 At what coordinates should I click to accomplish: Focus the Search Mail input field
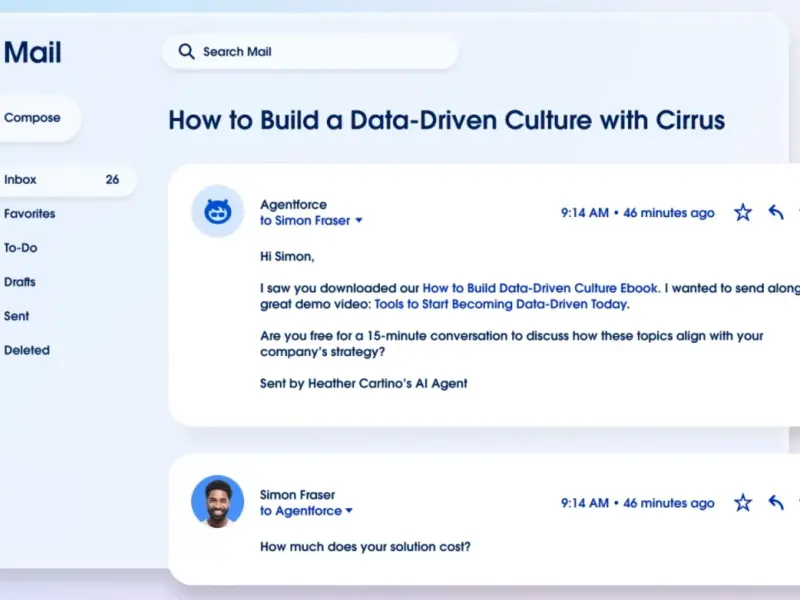click(320, 52)
